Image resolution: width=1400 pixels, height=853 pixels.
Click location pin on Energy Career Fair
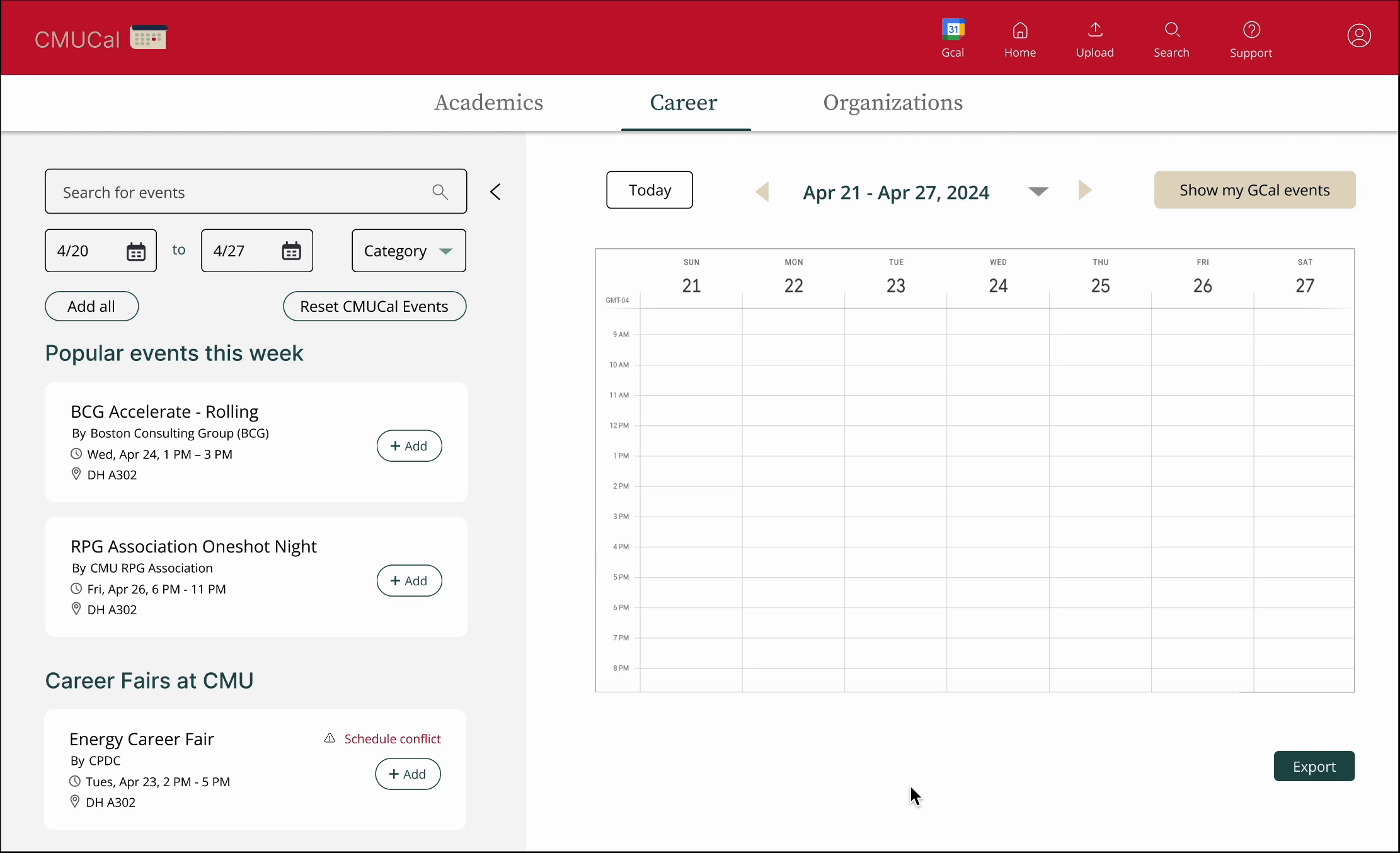pyautogui.click(x=75, y=801)
